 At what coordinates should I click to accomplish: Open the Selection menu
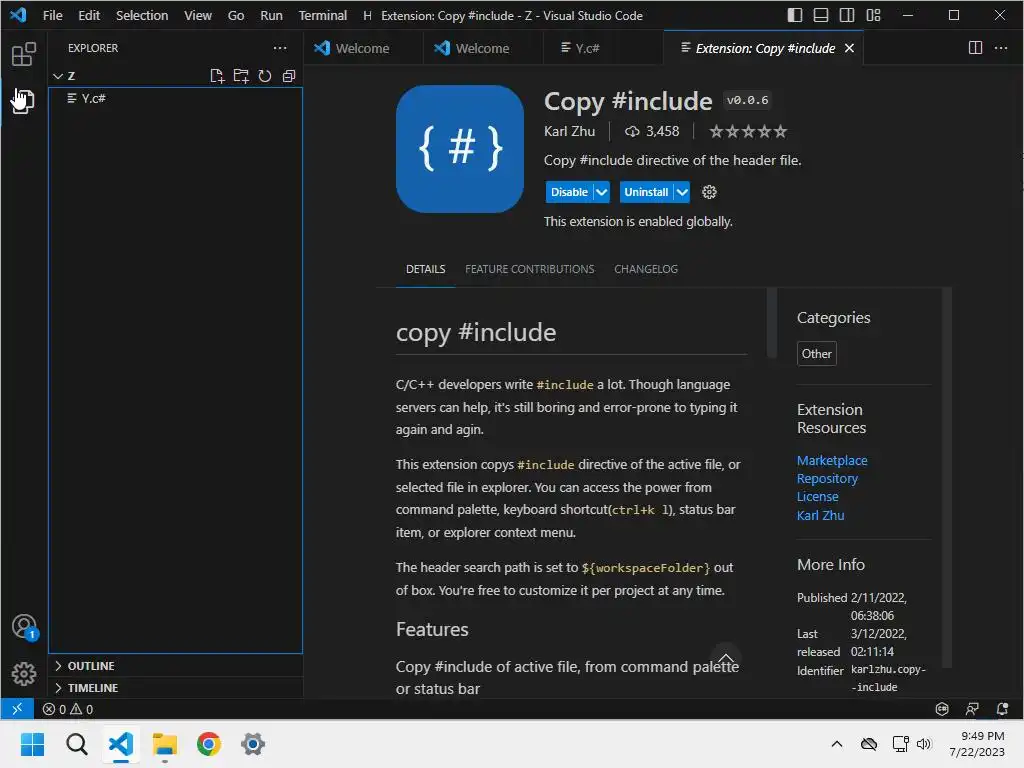pyautogui.click(x=142, y=15)
